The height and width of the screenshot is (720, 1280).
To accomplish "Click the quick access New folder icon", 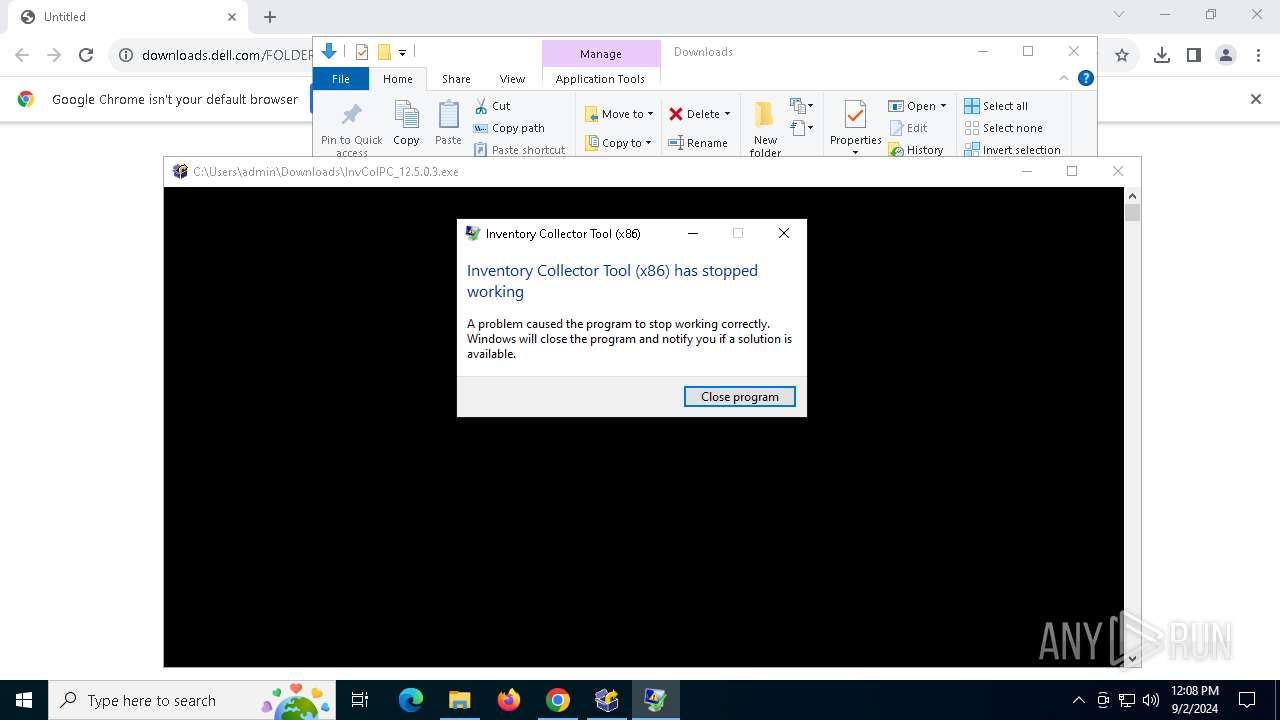I will pos(384,52).
